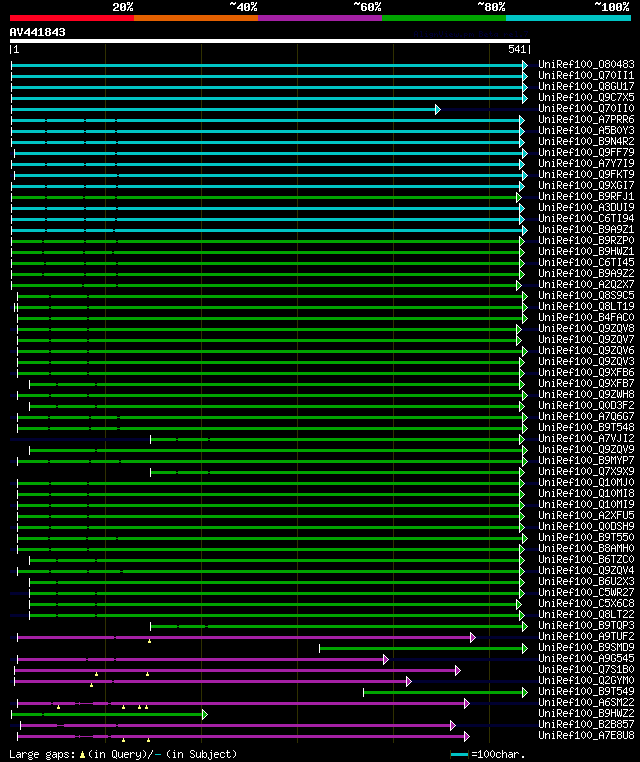Select the UniRef100_B8AMH0 label

coord(586,548)
